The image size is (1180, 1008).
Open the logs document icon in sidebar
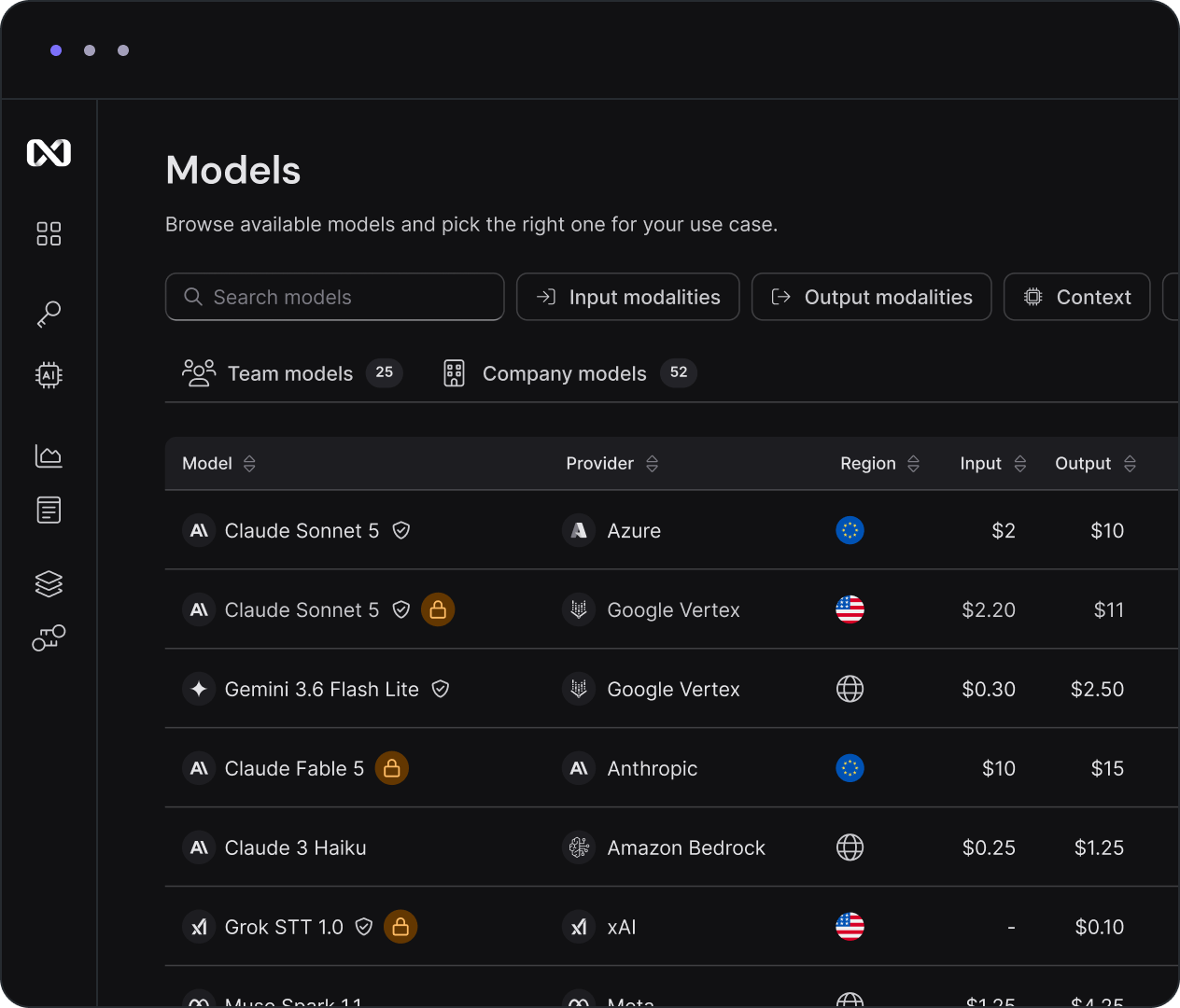tap(49, 510)
